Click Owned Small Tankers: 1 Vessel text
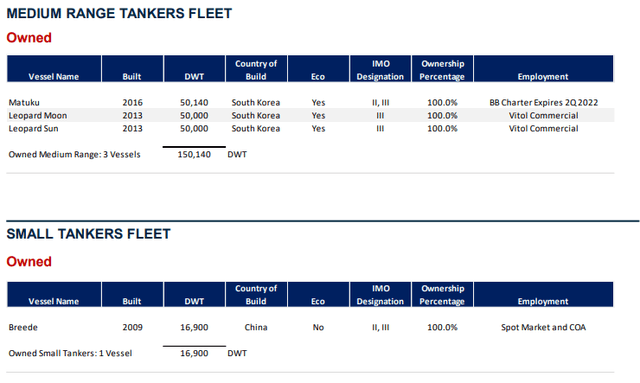The width and height of the screenshot is (640, 383). click(x=70, y=353)
